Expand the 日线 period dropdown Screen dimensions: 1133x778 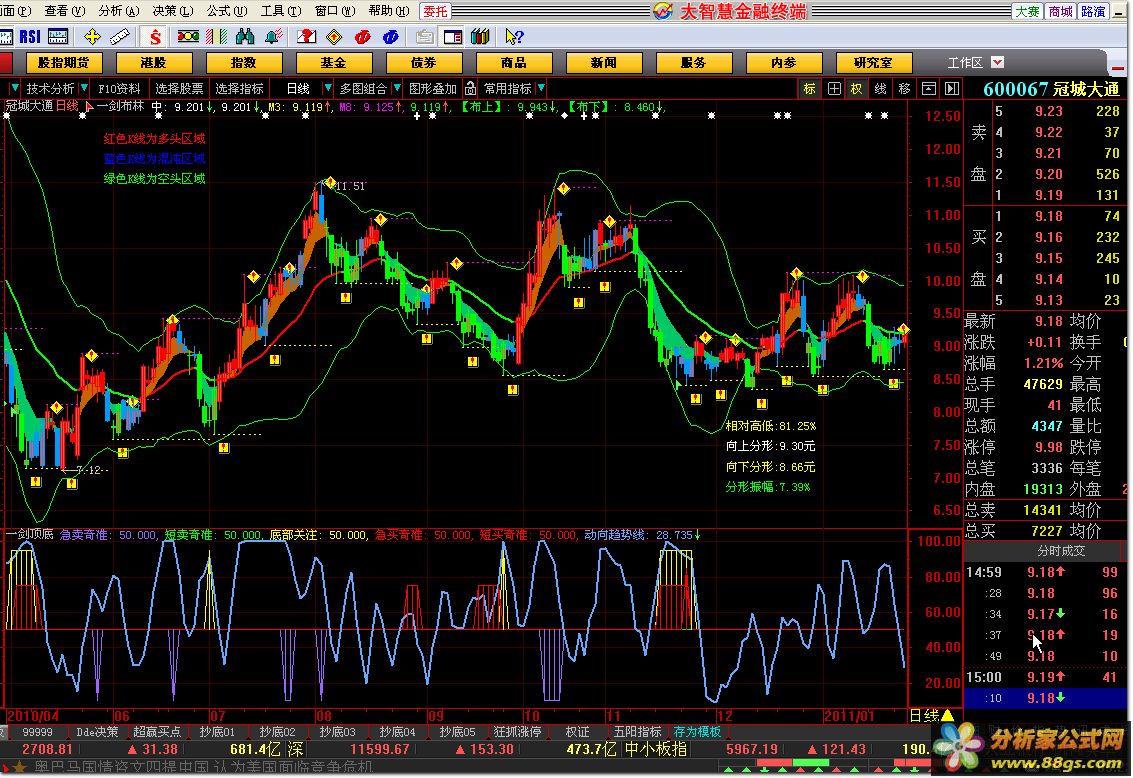point(327,88)
